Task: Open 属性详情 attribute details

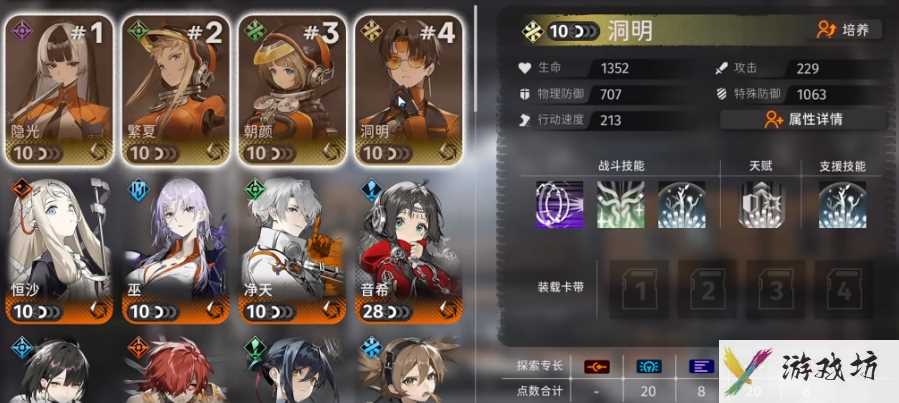Action: (806, 119)
